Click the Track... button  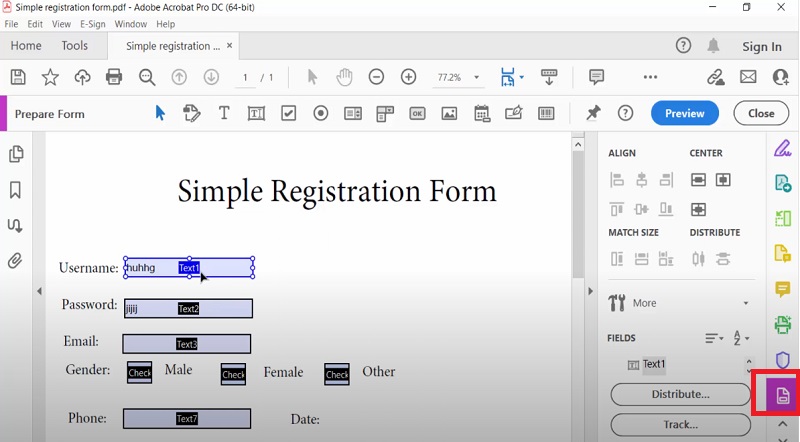(x=680, y=424)
